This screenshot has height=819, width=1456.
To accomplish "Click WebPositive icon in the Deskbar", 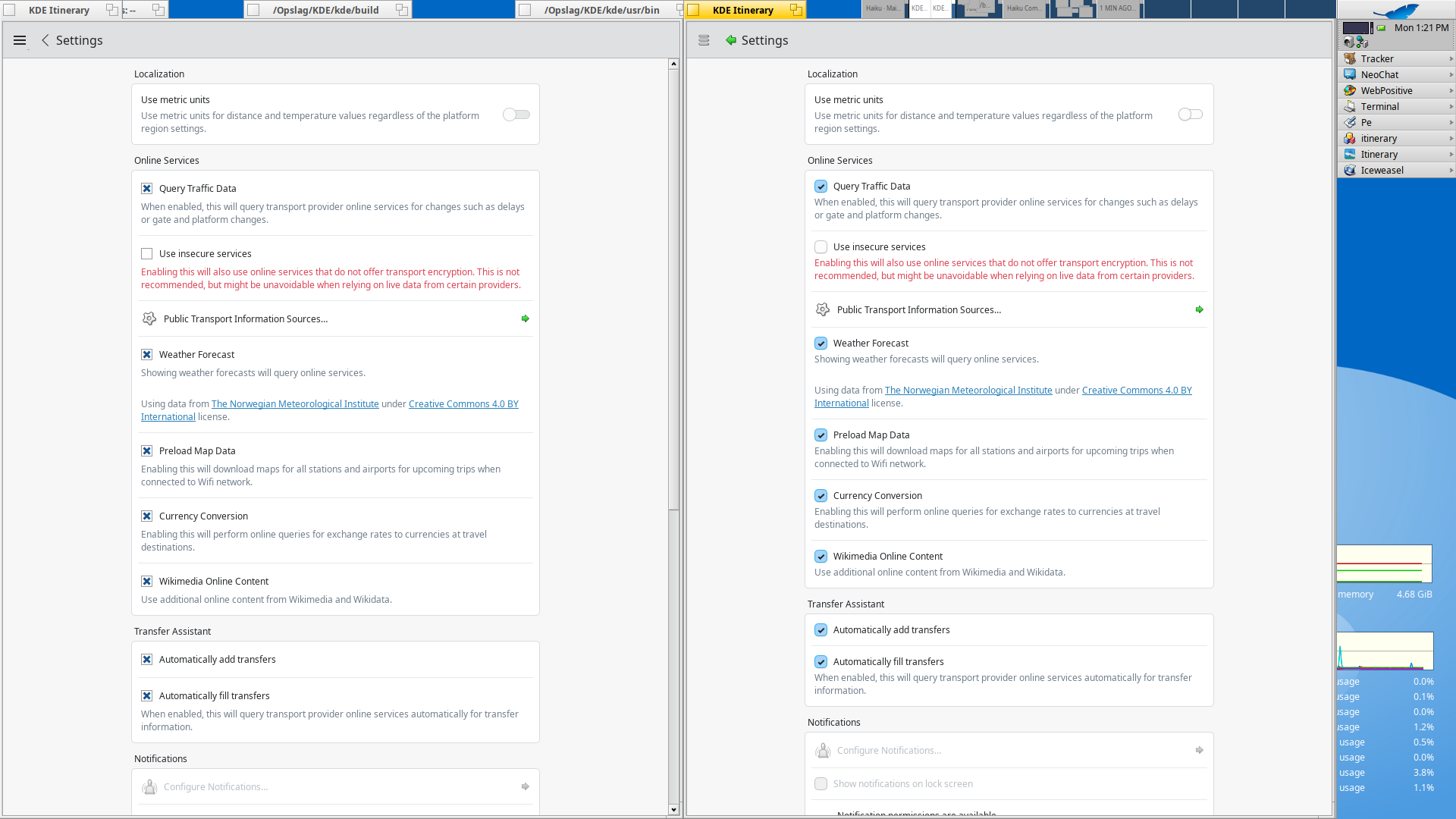I will pos(1350,90).
